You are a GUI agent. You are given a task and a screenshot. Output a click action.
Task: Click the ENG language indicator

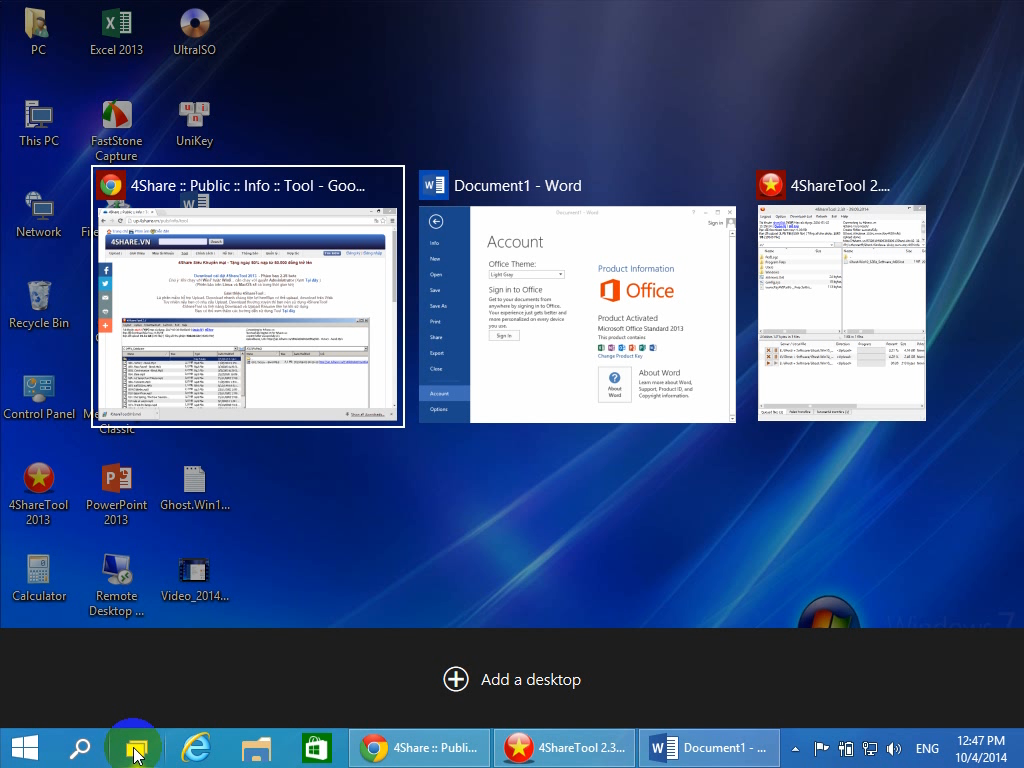(x=927, y=748)
